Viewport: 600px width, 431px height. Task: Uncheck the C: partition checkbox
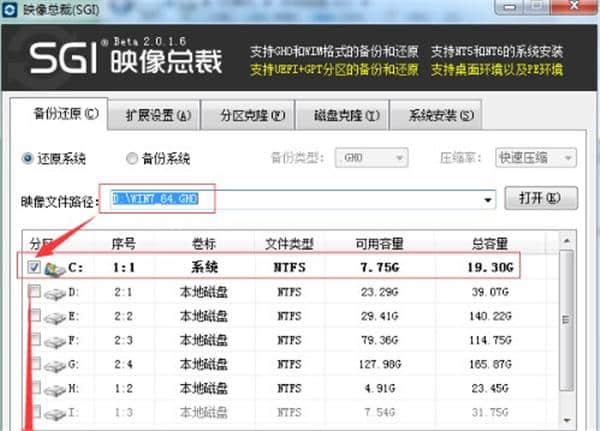click(35, 268)
